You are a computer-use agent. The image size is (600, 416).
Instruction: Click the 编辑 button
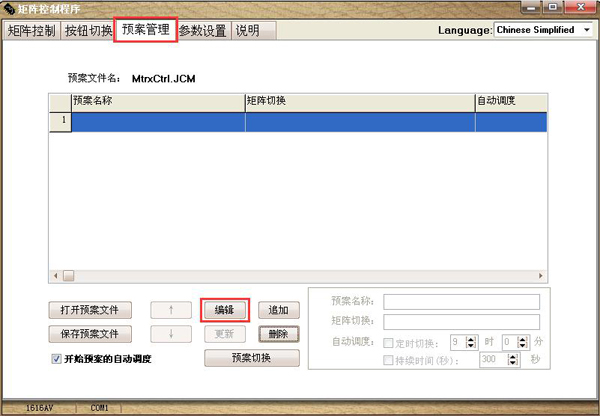(x=225, y=310)
